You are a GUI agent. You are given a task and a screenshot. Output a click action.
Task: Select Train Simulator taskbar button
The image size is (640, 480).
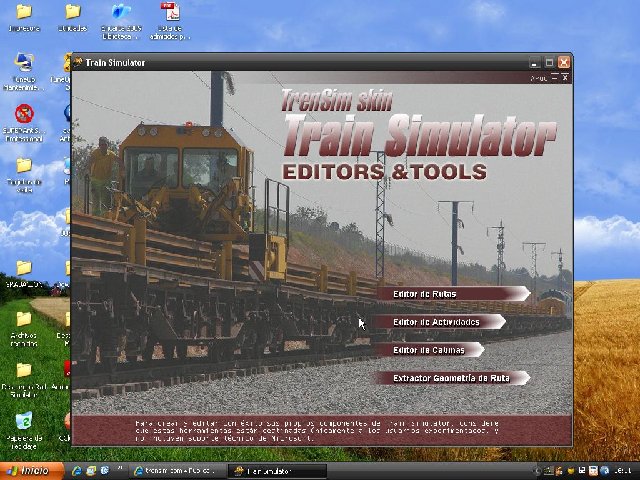276,470
